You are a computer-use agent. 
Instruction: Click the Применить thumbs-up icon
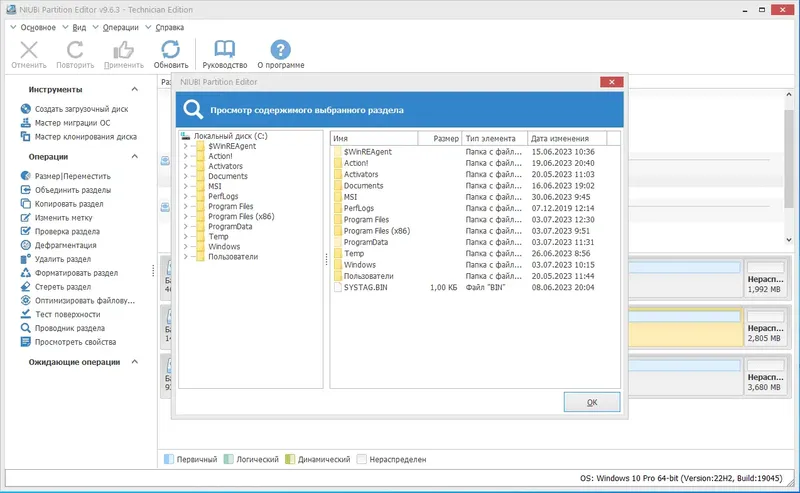[123, 50]
